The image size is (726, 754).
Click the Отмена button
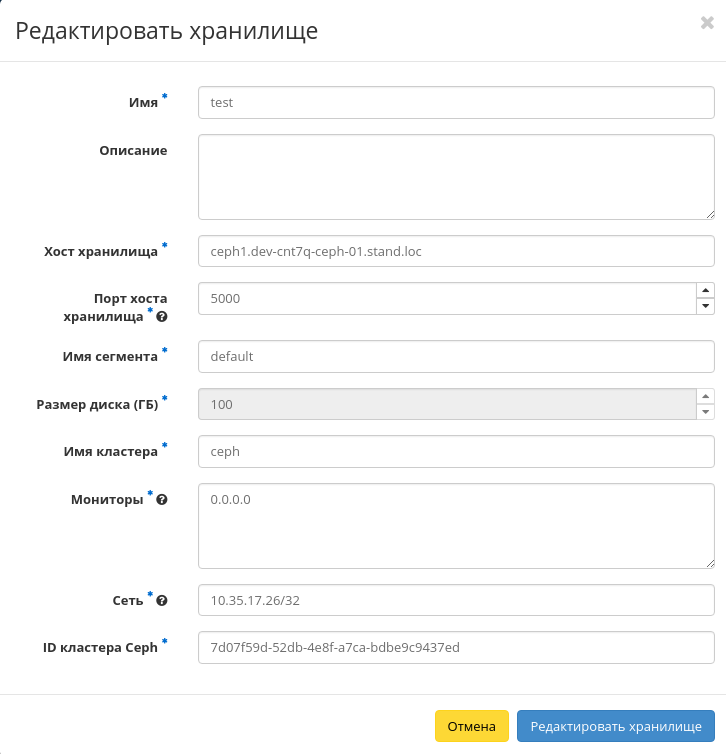(x=472, y=726)
